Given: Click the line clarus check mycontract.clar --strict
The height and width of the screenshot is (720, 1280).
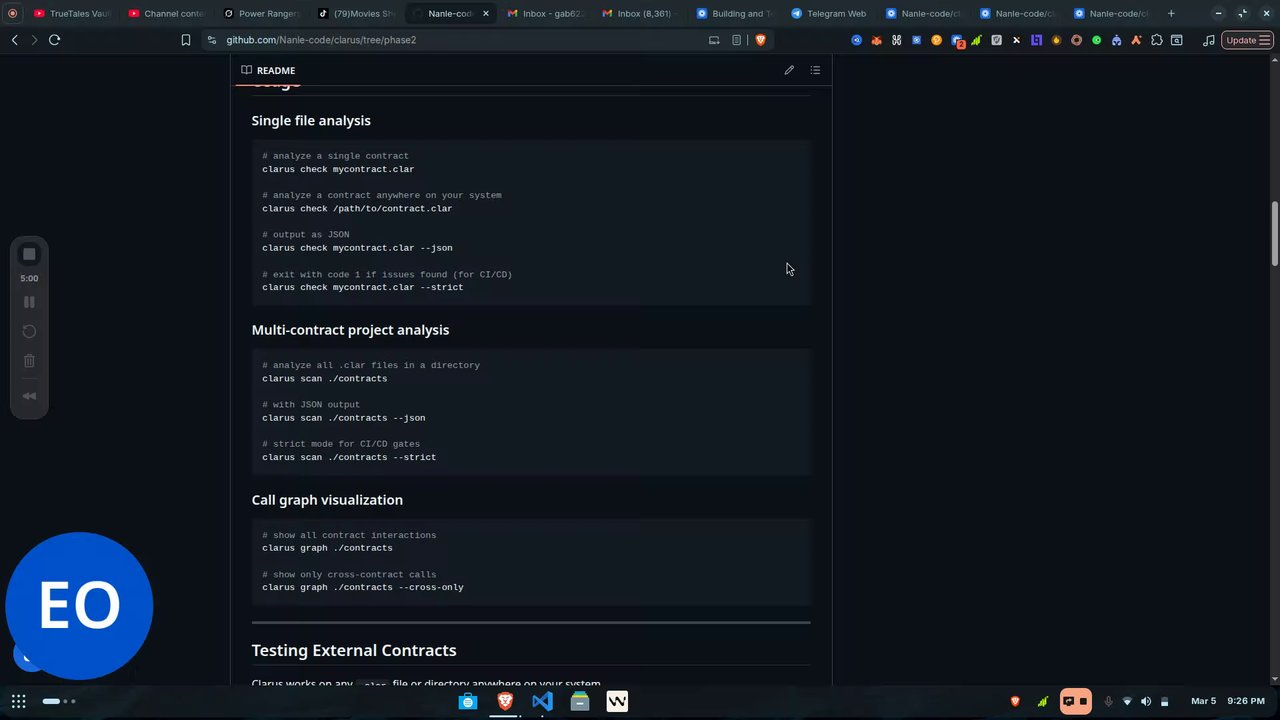Looking at the screenshot, I should tap(363, 287).
